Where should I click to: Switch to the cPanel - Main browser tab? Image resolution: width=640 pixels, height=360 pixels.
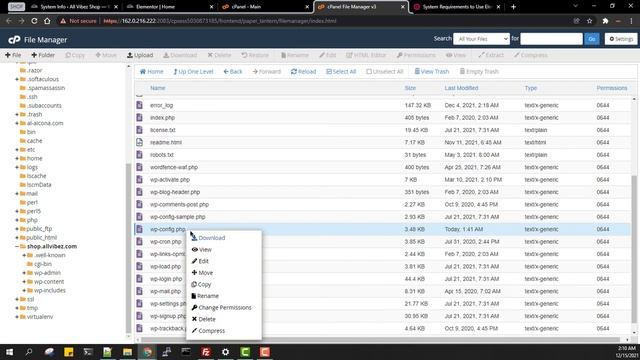(x=264, y=7)
